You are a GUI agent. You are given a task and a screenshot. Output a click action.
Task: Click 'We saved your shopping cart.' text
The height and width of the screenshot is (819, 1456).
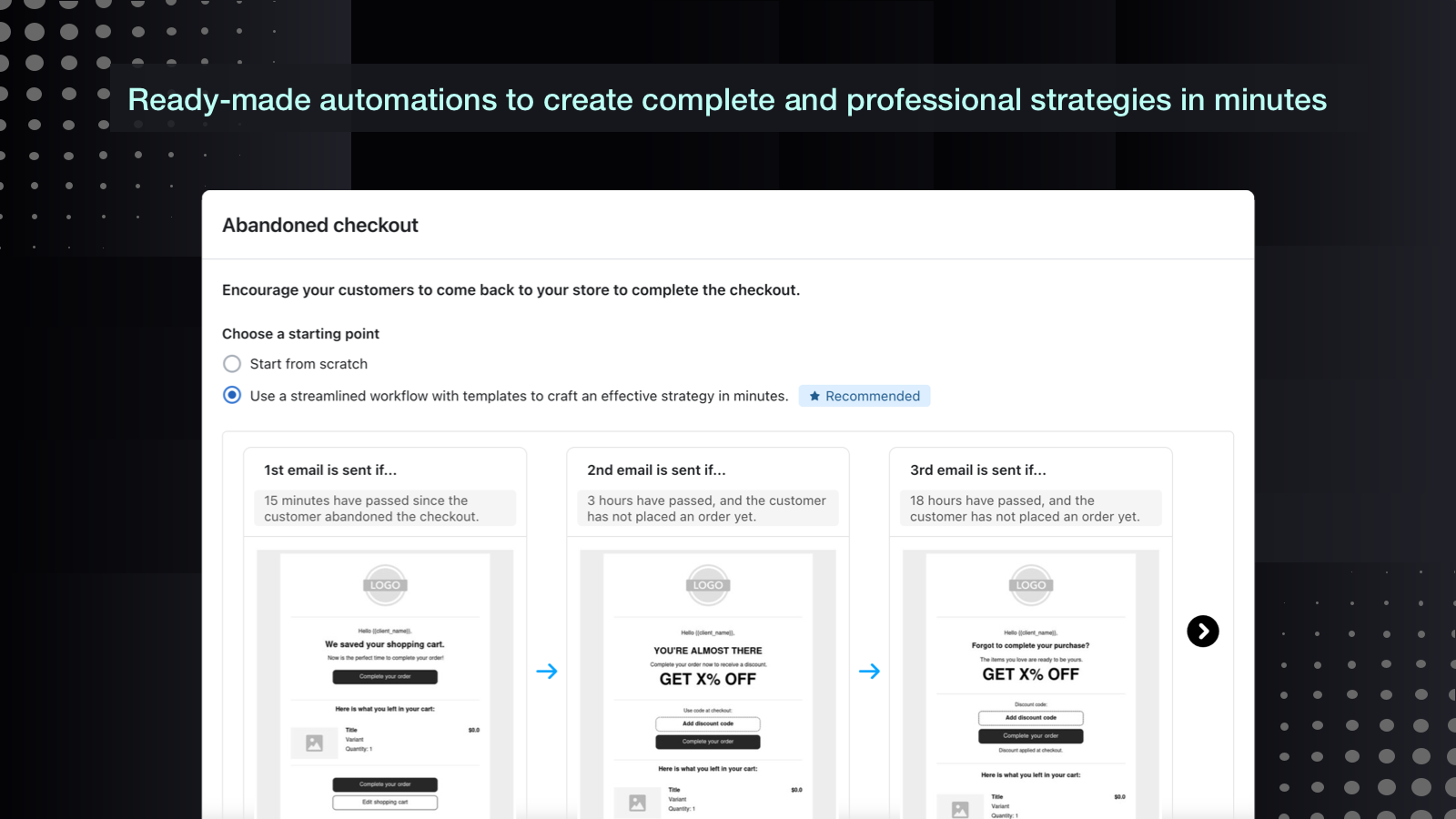click(385, 644)
